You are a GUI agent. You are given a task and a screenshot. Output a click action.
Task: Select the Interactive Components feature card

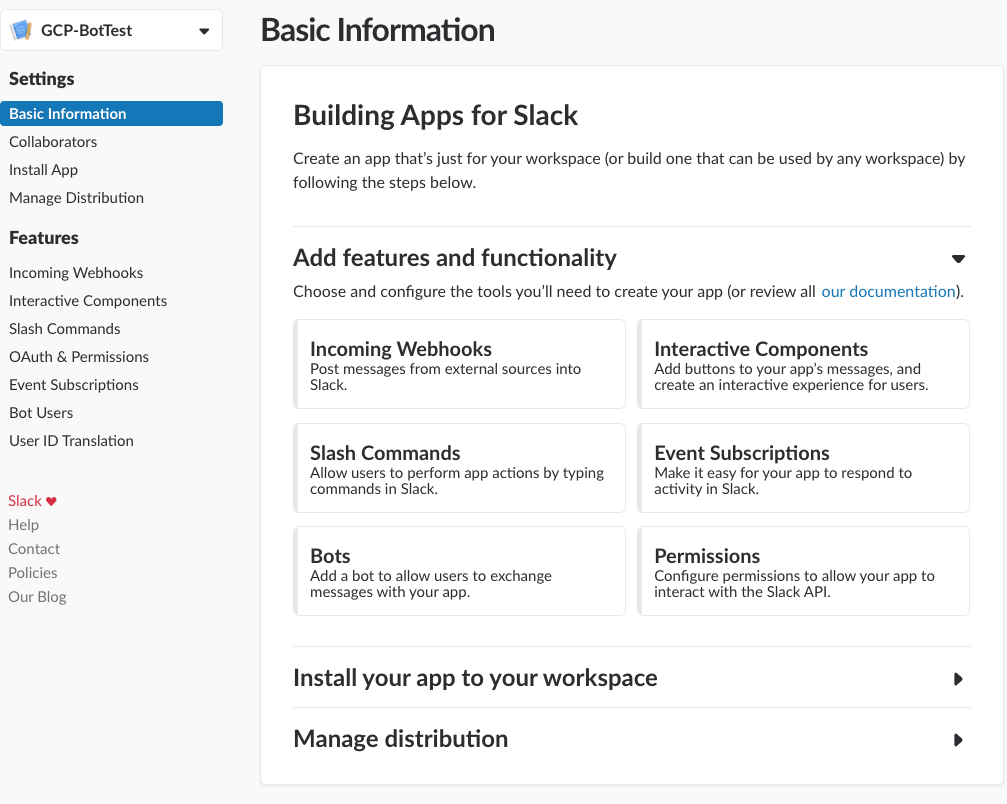pyautogui.click(x=803, y=364)
